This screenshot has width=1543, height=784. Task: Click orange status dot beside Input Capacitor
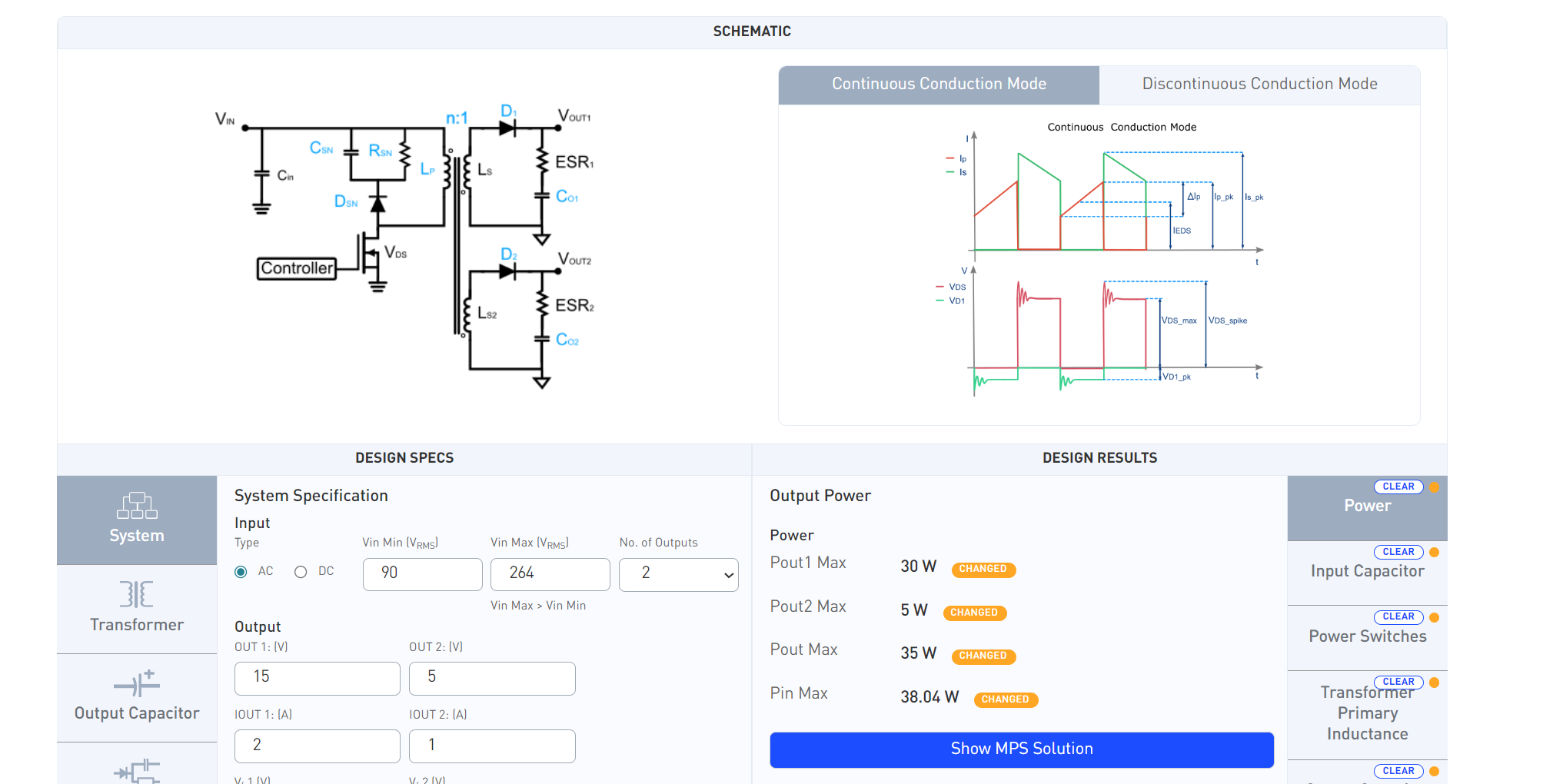[1435, 553]
